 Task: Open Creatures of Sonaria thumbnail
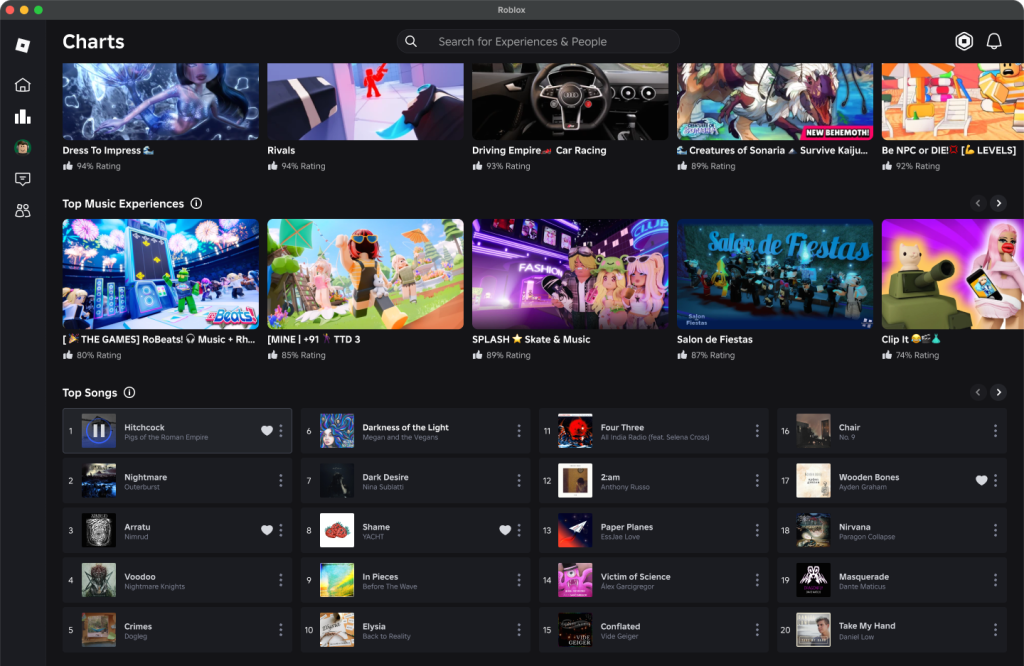pyautogui.click(x=775, y=101)
